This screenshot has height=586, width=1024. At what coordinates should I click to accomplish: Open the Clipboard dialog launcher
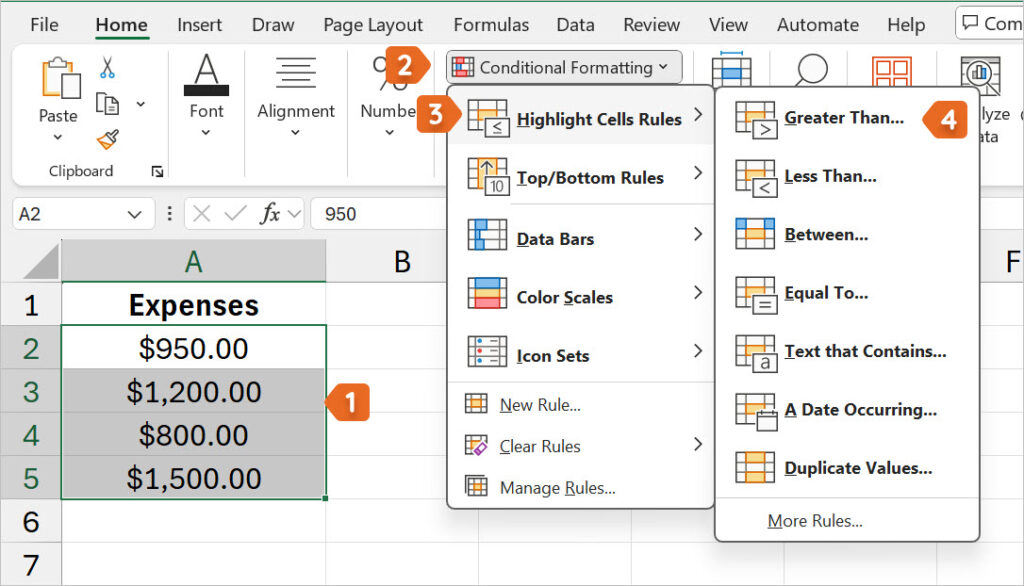click(157, 171)
